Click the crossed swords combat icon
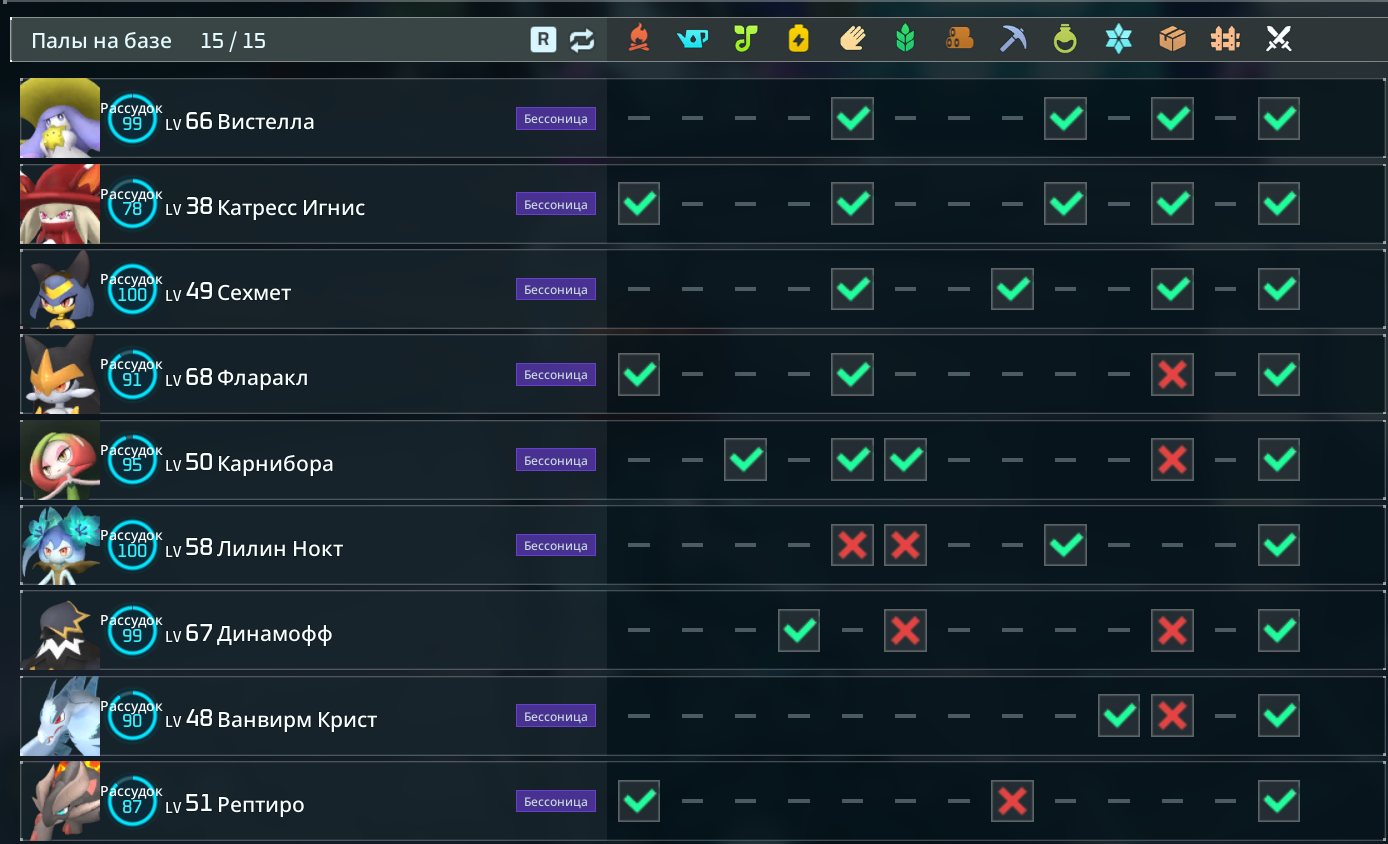Viewport: 1388px width, 844px height. (x=1278, y=39)
